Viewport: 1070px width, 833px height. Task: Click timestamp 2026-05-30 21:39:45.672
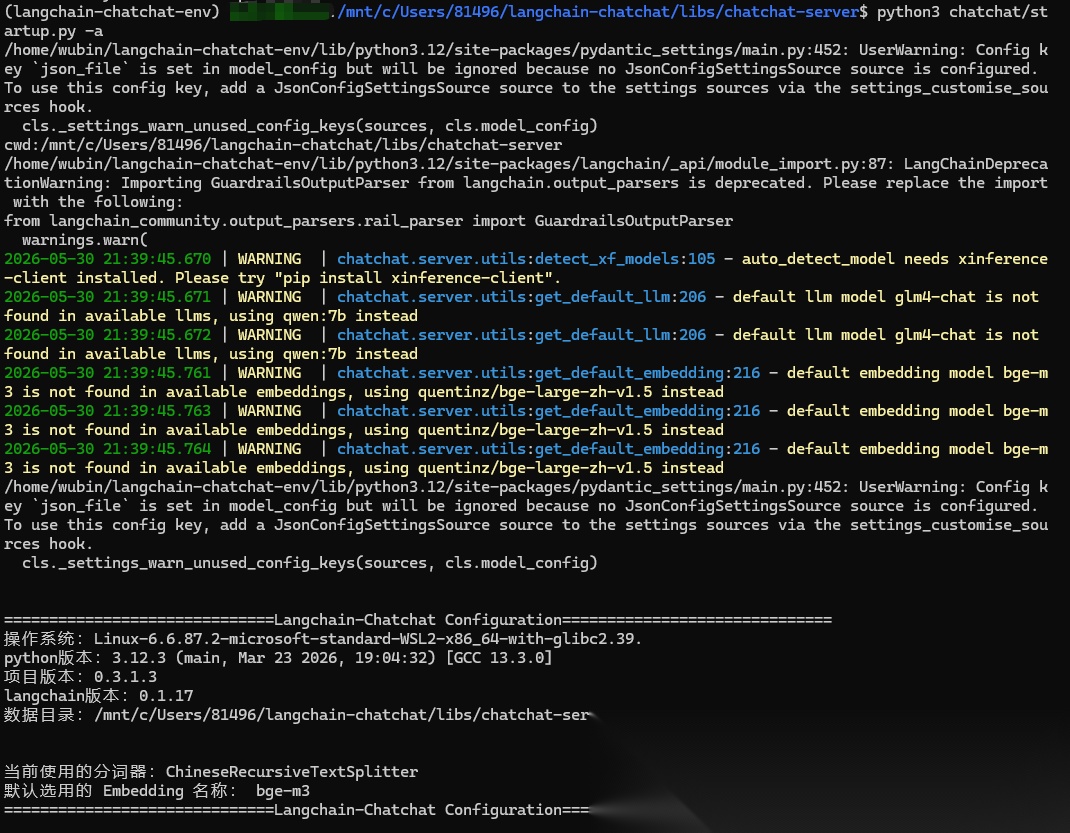click(108, 335)
